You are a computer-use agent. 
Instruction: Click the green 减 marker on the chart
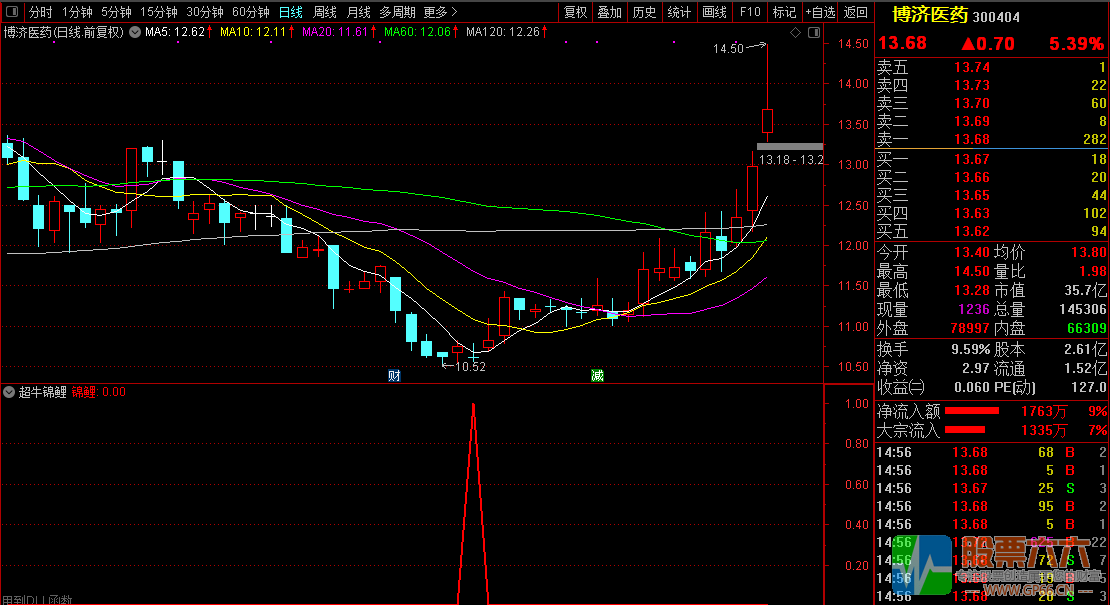[x=597, y=376]
